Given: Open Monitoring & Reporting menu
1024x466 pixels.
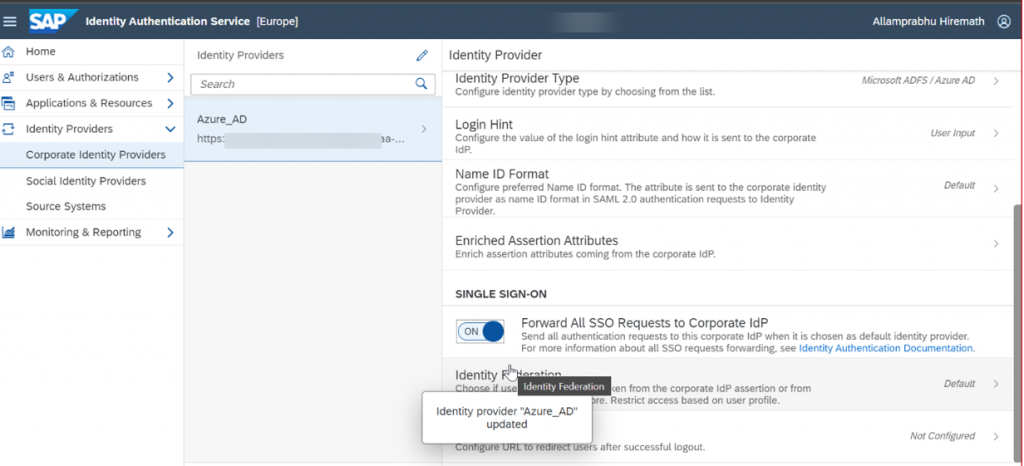Looking at the screenshot, I should pyautogui.click(x=83, y=232).
